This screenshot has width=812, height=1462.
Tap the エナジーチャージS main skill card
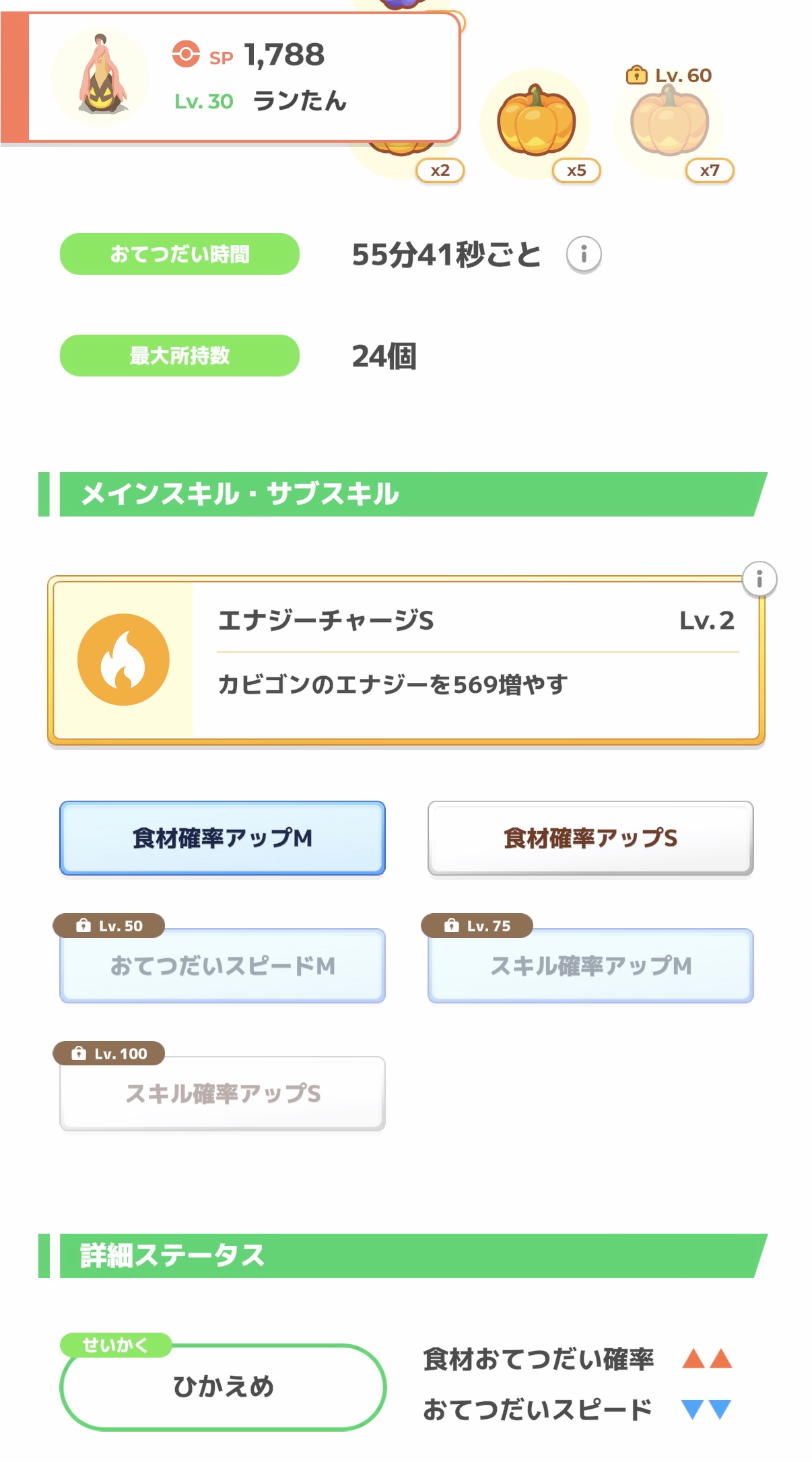click(x=471, y=660)
